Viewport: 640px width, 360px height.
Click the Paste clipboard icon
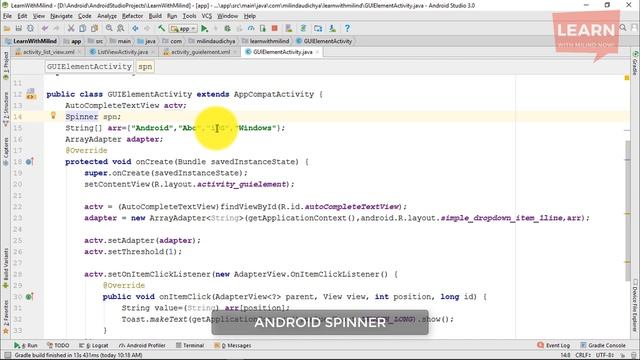(x=95, y=29)
